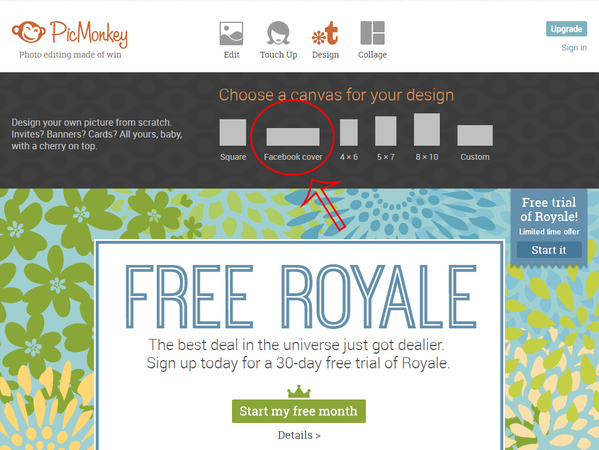This screenshot has height=450, width=599.
Task: Pick the 8 × 10 canvas
Action: pyautogui.click(x=427, y=129)
